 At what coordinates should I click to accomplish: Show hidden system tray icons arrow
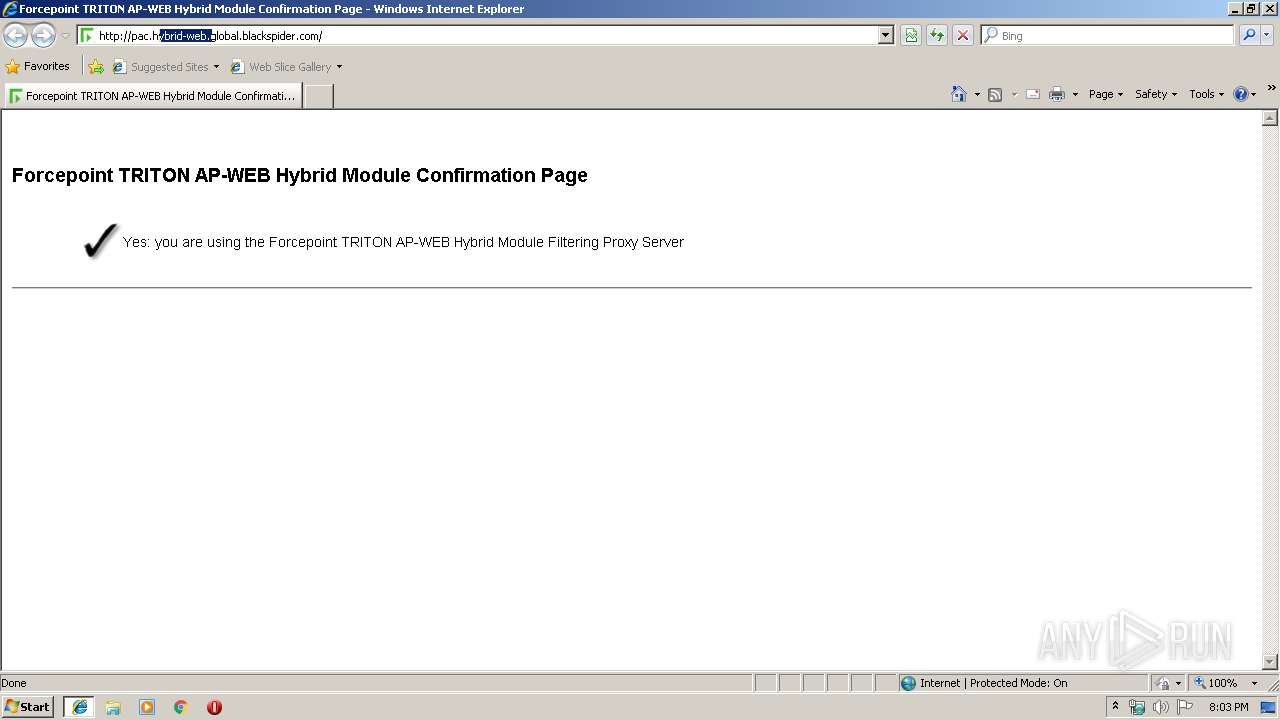tap(1115, 706)
